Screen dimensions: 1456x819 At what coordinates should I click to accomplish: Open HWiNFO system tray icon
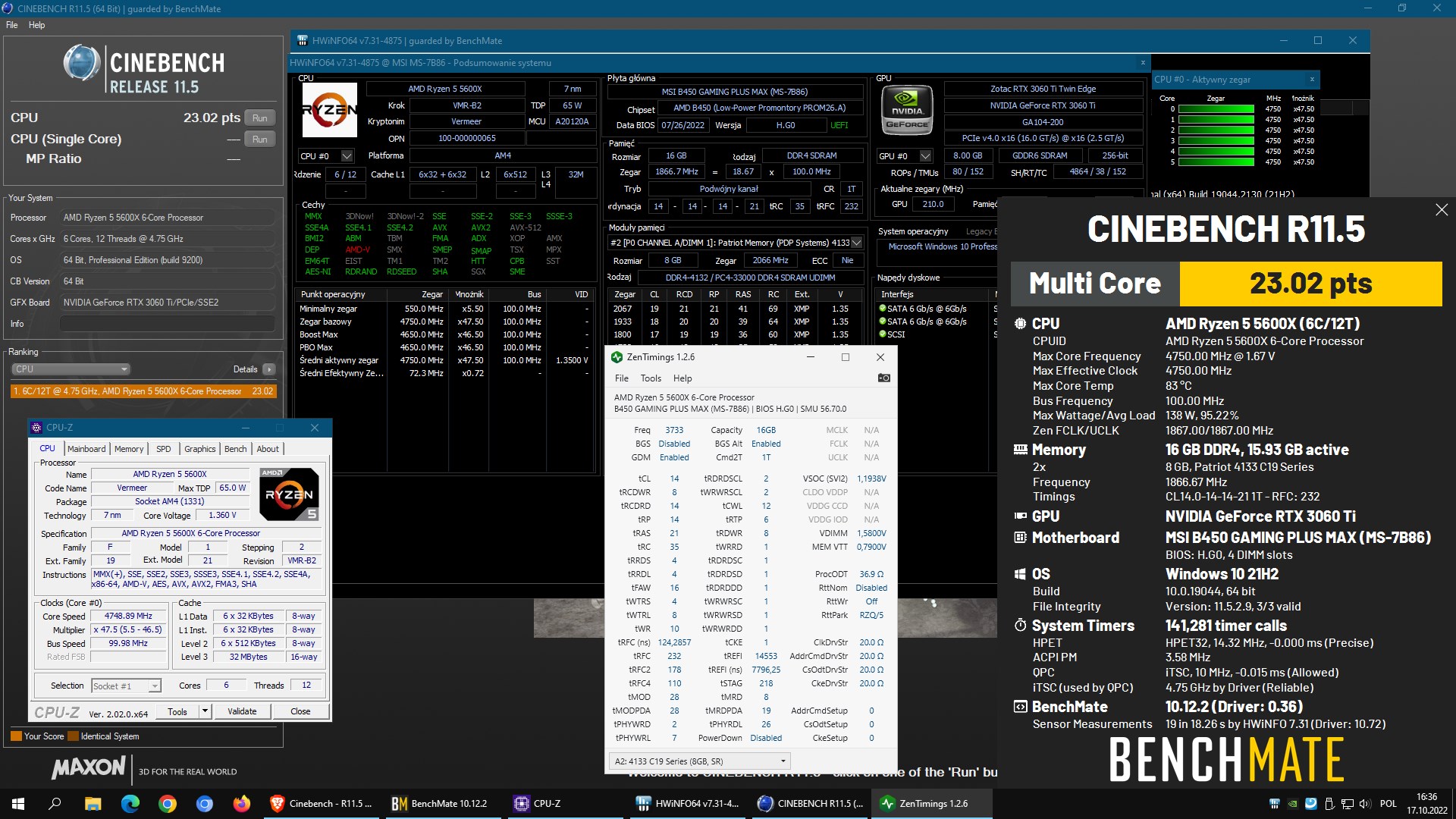1275,804
